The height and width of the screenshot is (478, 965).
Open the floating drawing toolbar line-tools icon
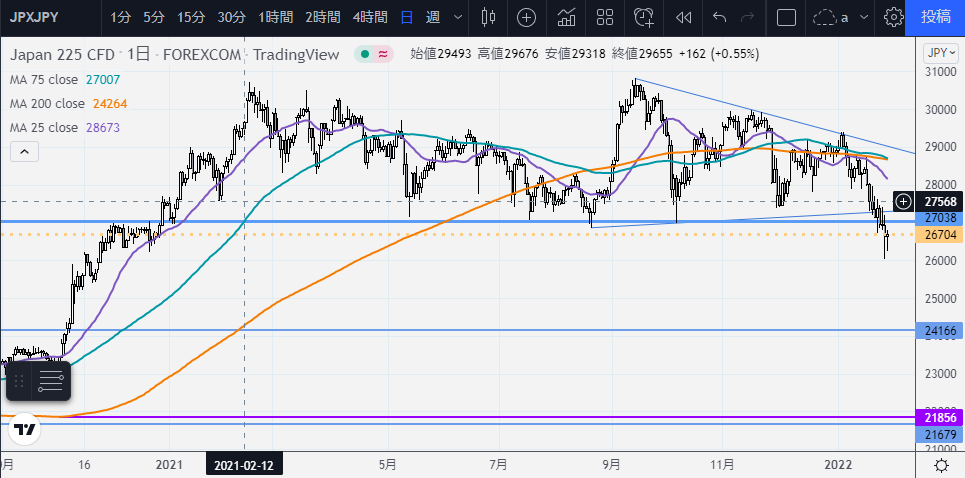[x=50, y=381]
